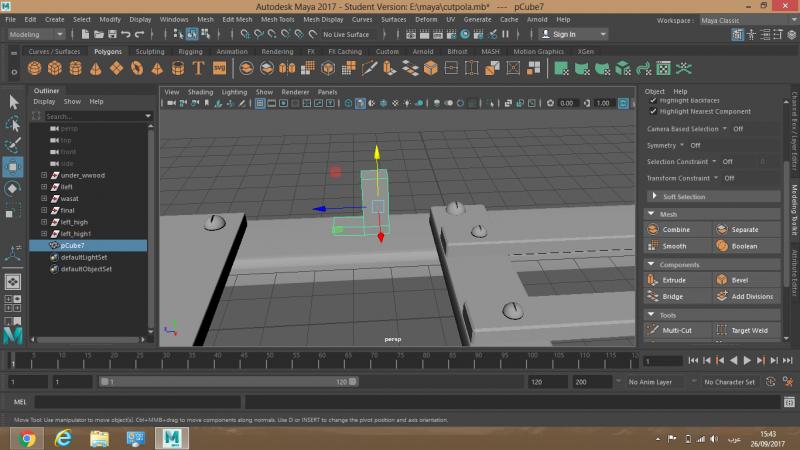Click the MEL command input field
The width and height of the screenshot is (800, 450).
point(138,402)
